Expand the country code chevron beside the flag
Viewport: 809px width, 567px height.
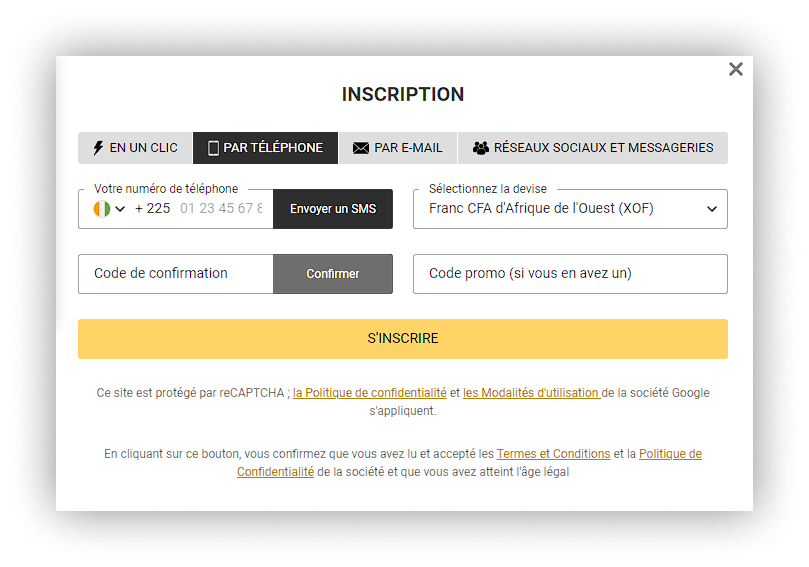click(120, 209)
